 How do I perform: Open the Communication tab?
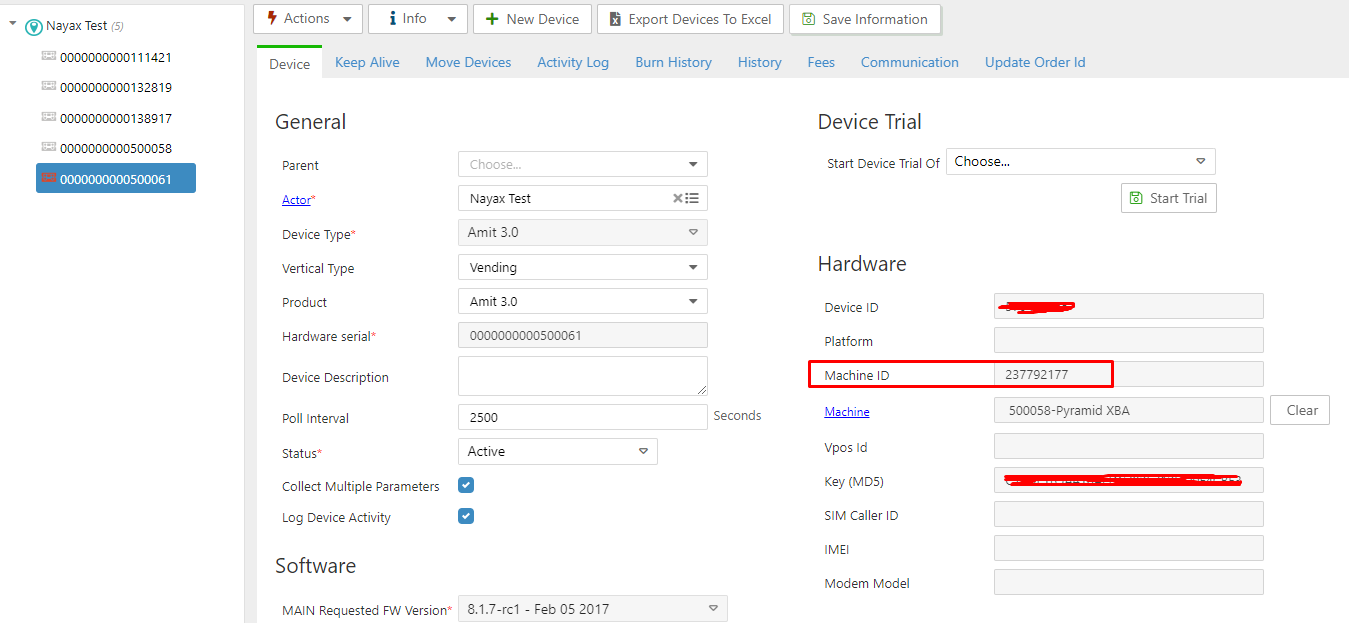[910, 62]
